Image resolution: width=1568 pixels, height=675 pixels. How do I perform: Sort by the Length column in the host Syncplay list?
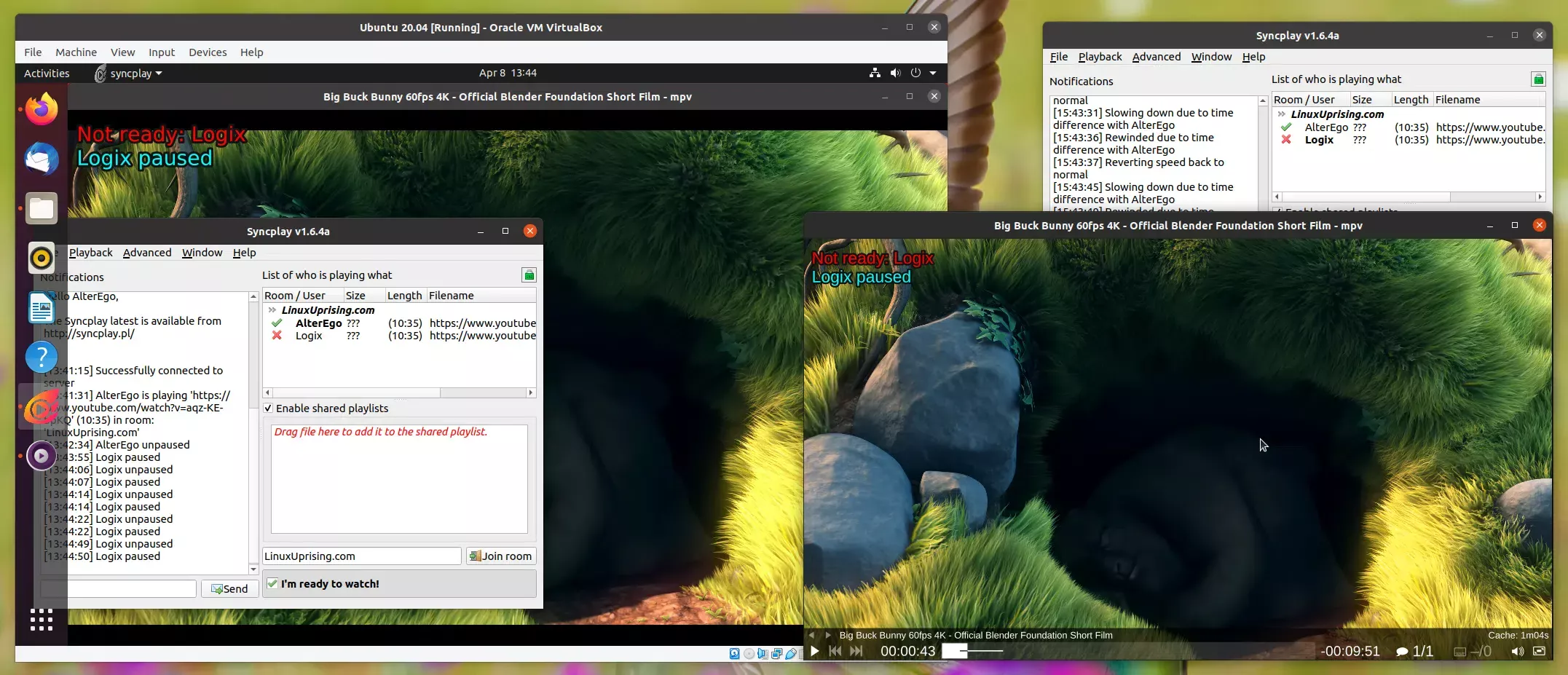point(1411,100)
